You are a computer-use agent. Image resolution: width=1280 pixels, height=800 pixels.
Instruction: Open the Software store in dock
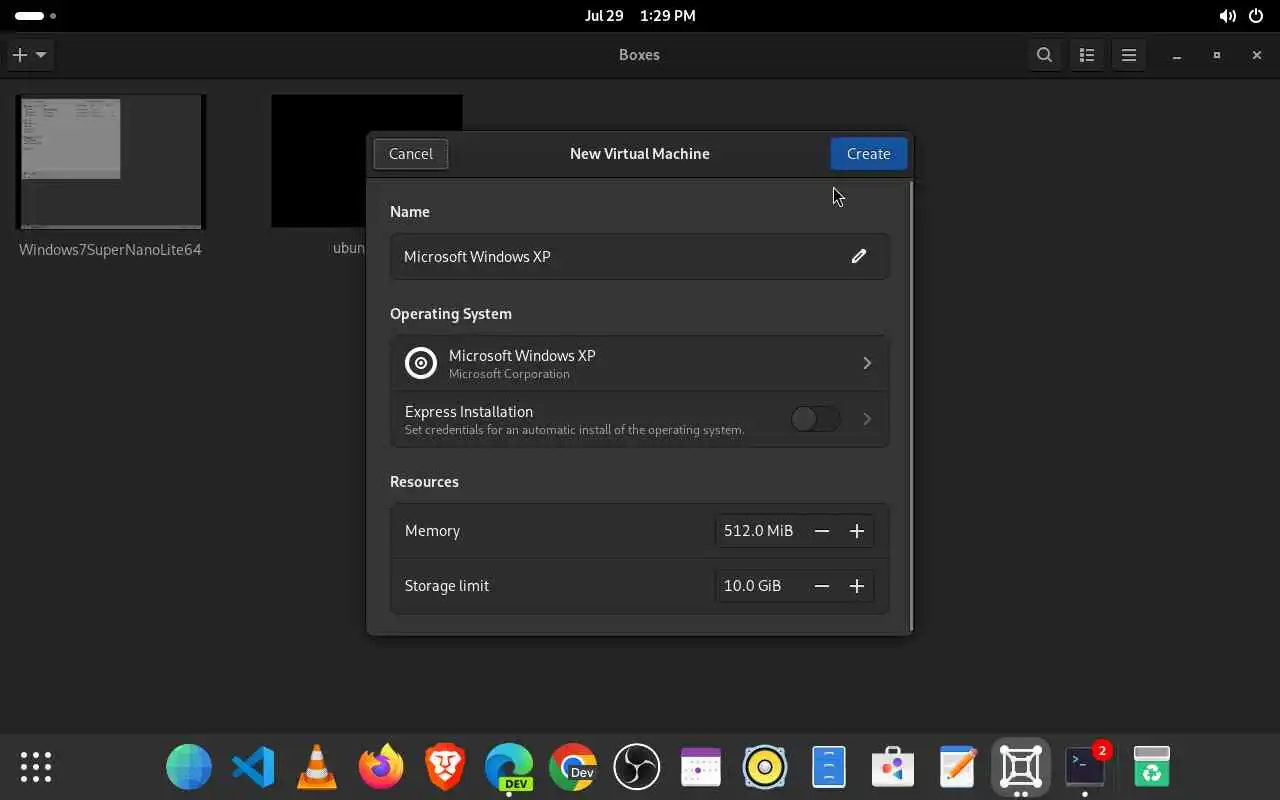[x=893, y=767]
